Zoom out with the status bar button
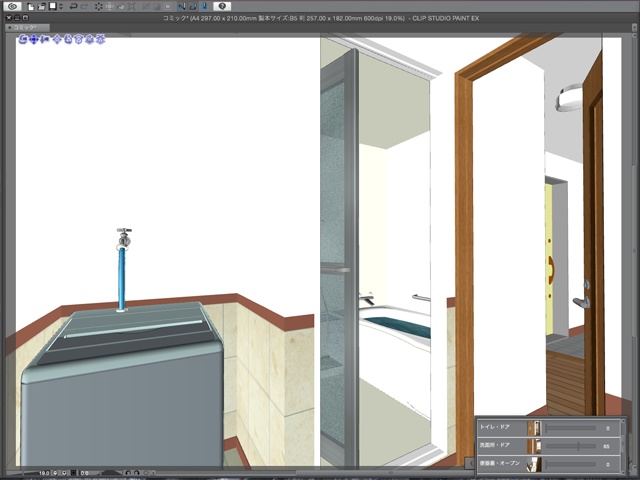640x480 pixels. [55, 473]
